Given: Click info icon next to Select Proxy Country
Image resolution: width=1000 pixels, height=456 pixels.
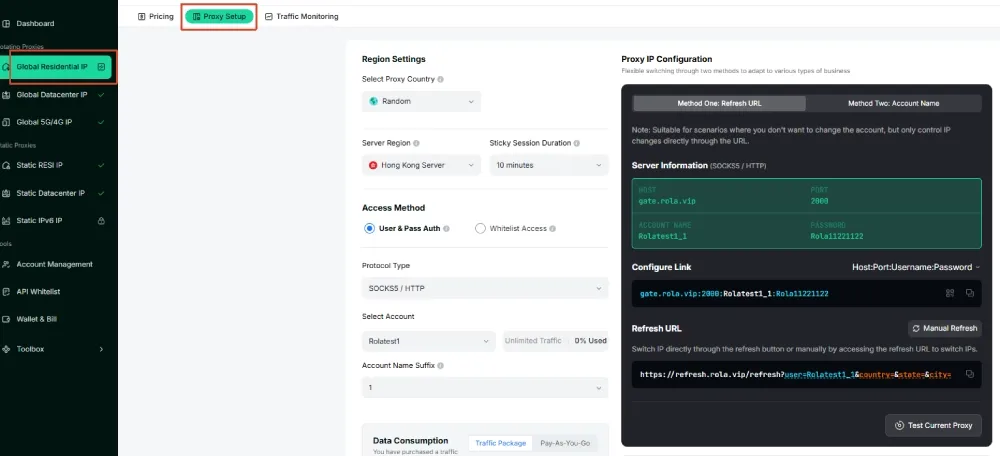Looking at the screenshot, I should (441, 80).
